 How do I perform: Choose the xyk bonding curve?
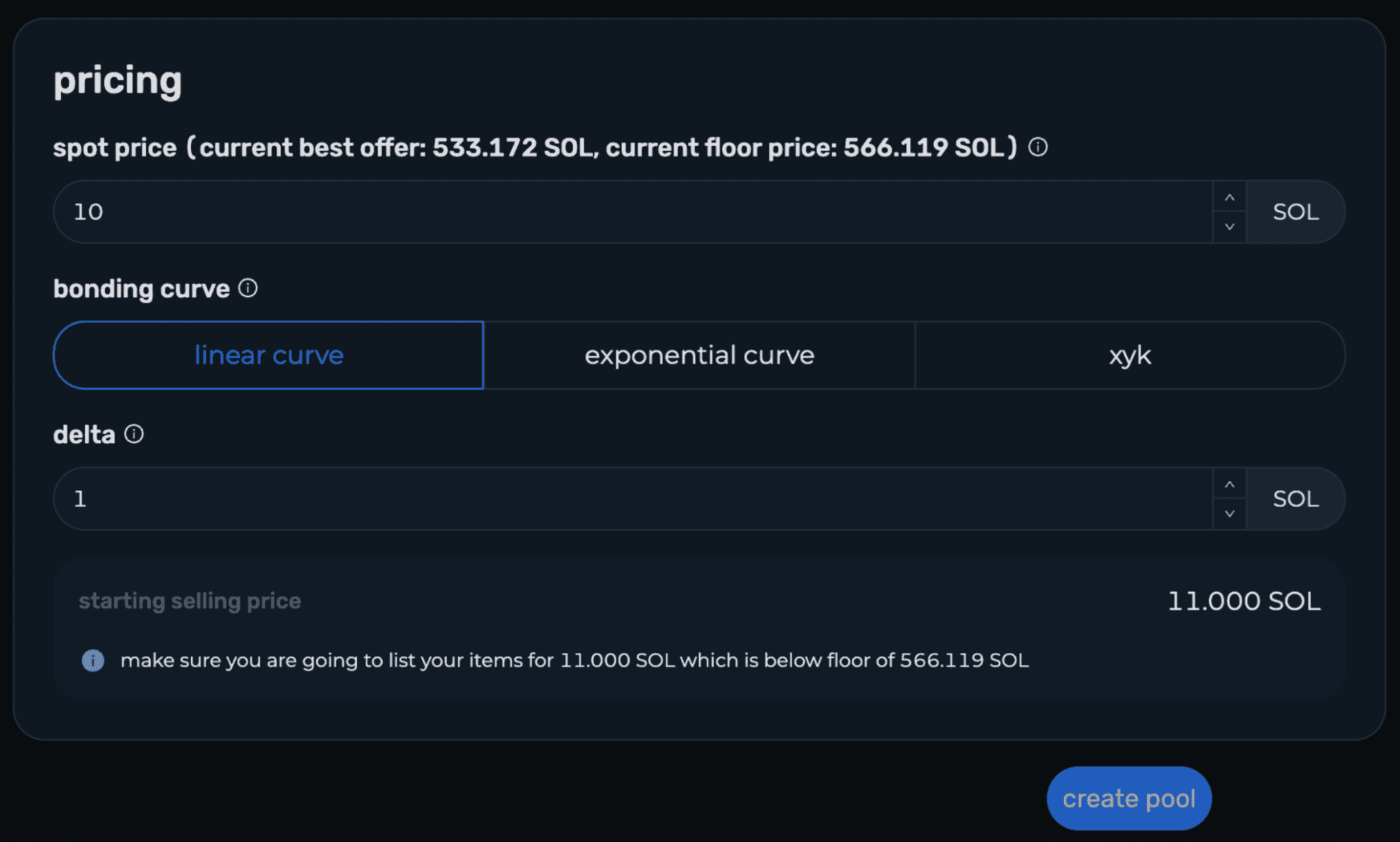pyautogui.click(x=1130, y=355)
